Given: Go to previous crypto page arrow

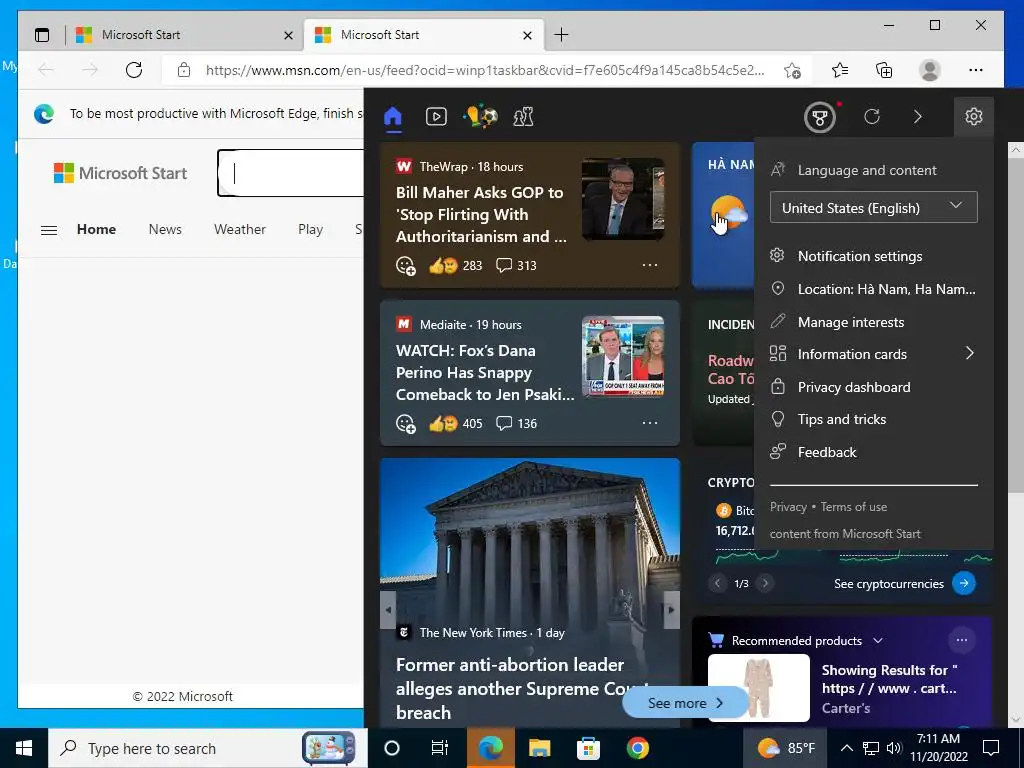Looking at the screenshot, I should point(717,583).
